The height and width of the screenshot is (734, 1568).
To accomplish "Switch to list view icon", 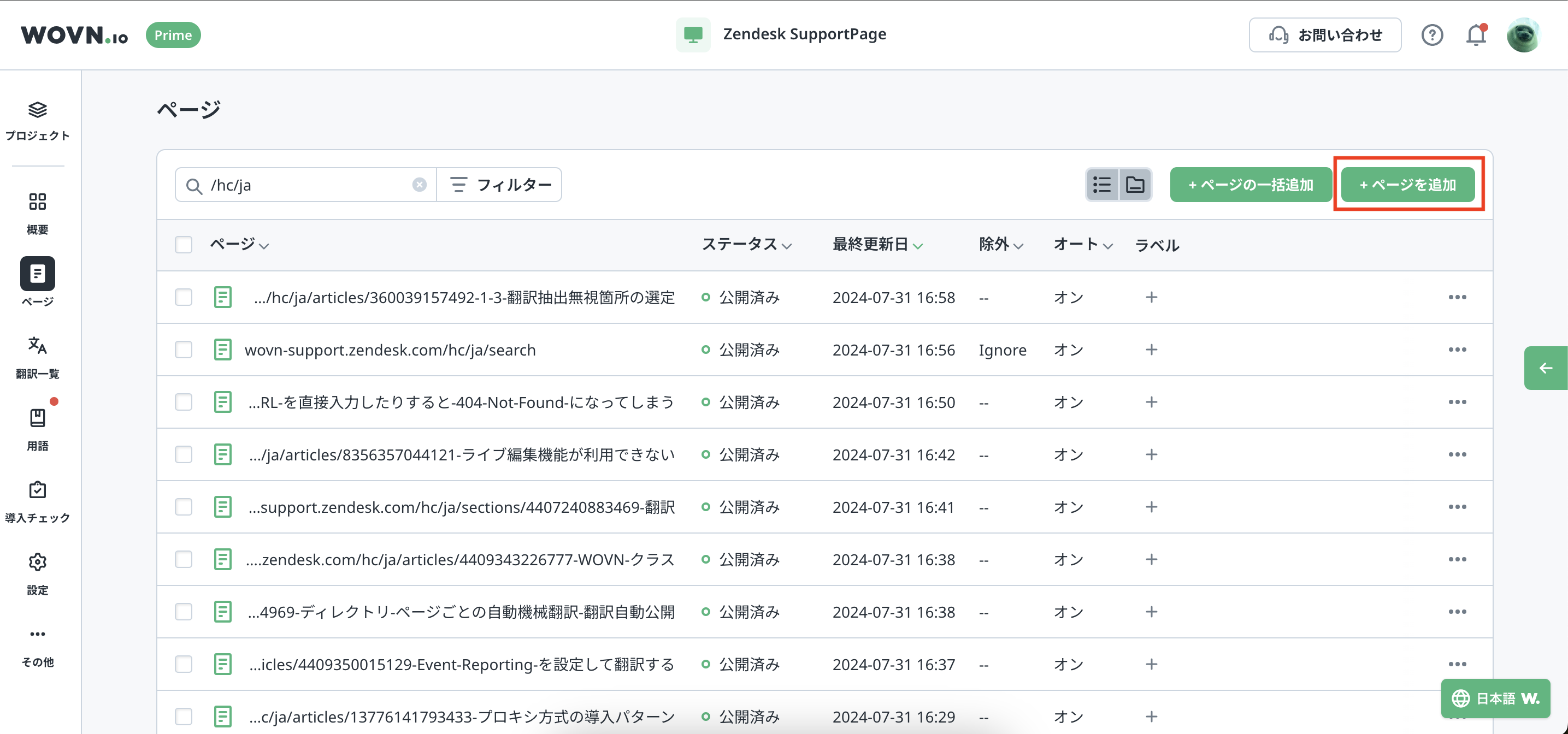I will coord(1102,185).
